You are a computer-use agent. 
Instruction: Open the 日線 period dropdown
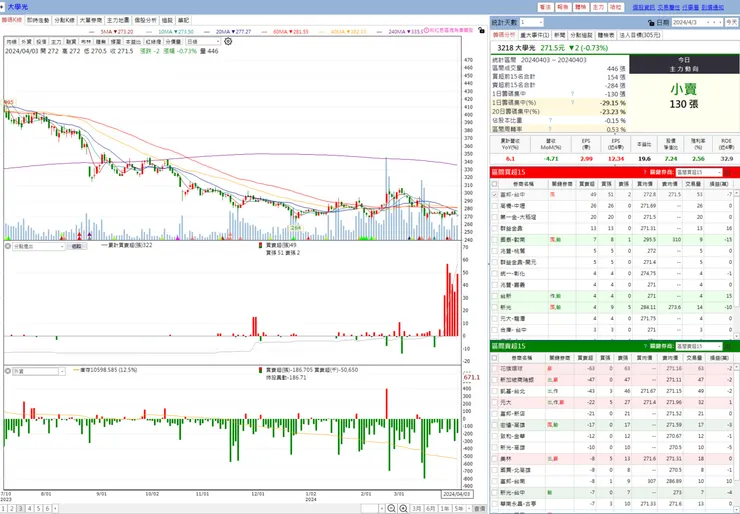202,42
